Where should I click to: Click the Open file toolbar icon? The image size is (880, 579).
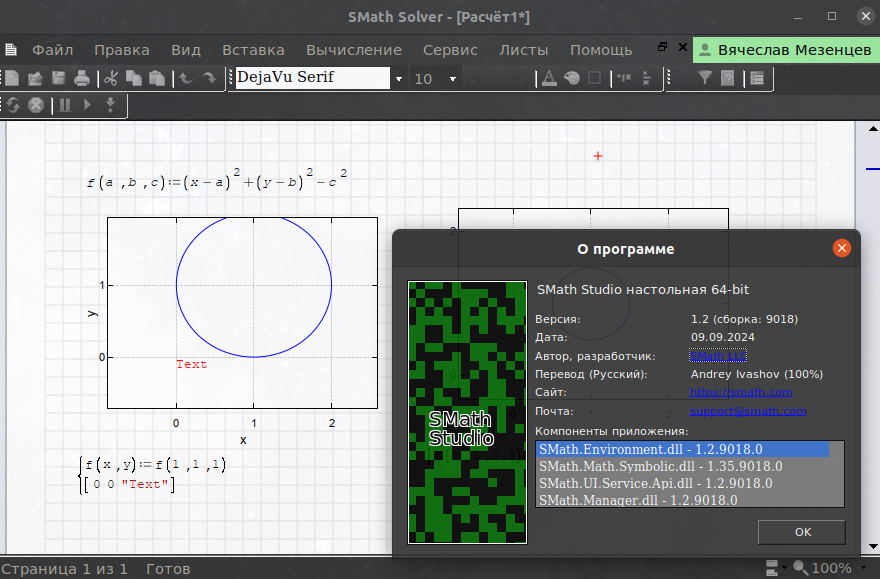pyautogui.click(x=35, y=78)
